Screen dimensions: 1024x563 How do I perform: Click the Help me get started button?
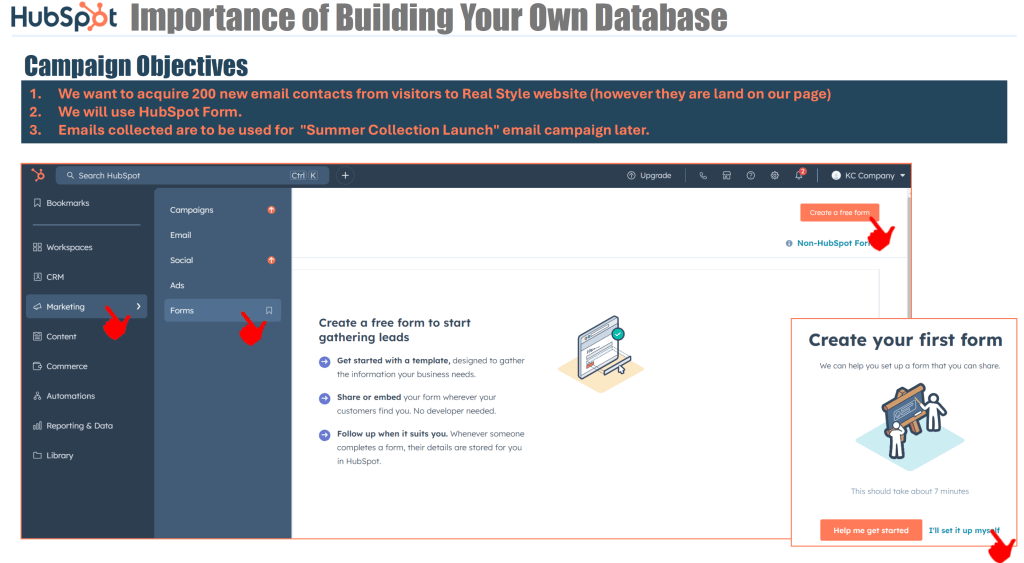point(856,530)
